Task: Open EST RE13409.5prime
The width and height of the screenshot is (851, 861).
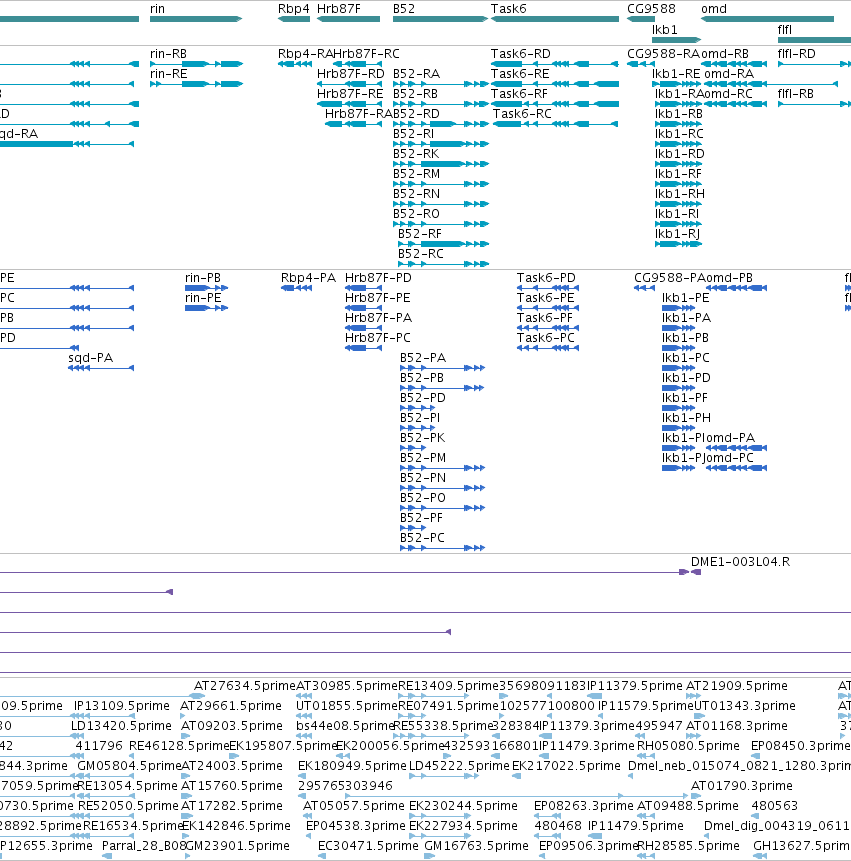Action: 448,686
